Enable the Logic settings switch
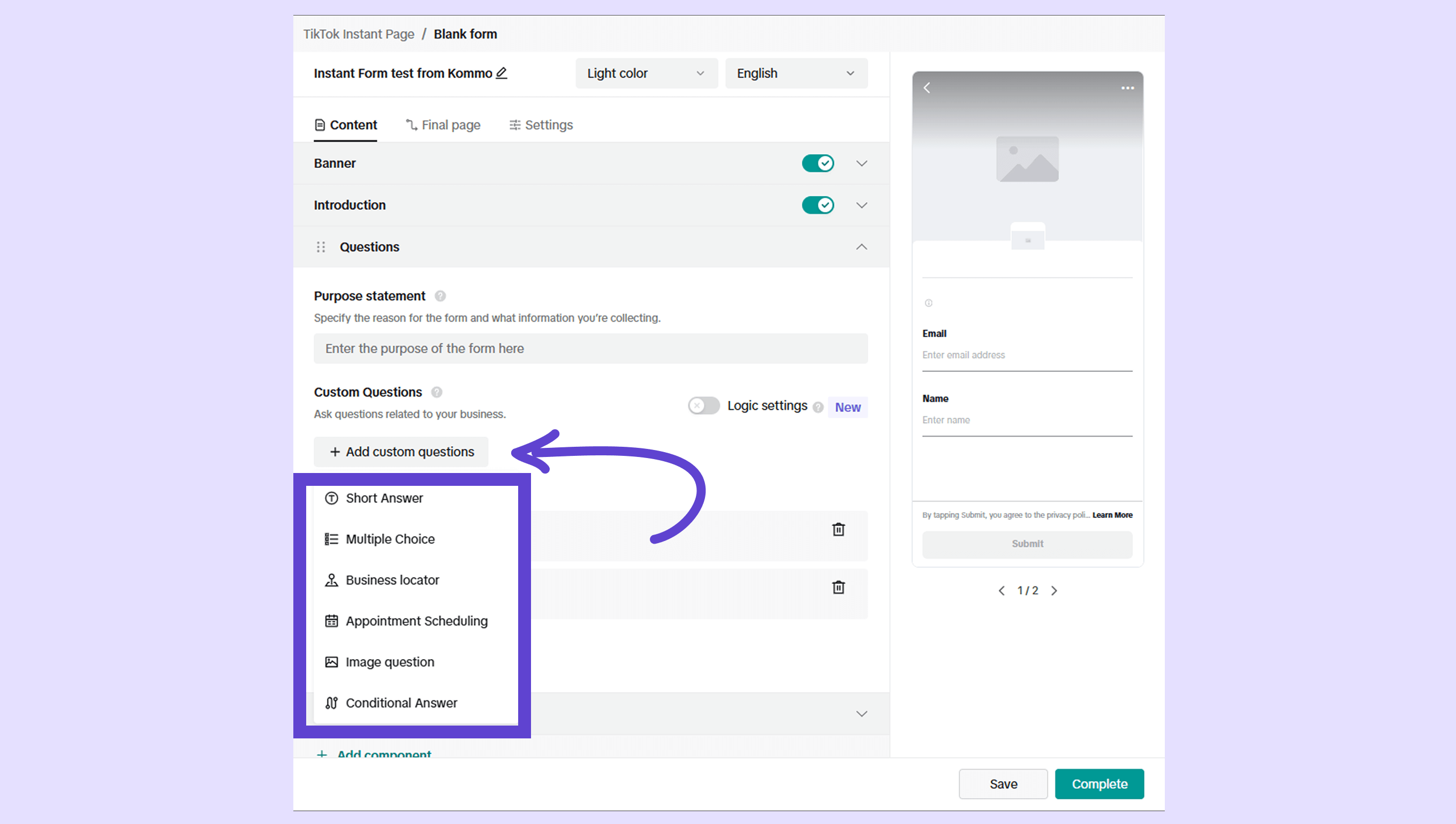This screenshot has width=1456, height=824. 703,406
